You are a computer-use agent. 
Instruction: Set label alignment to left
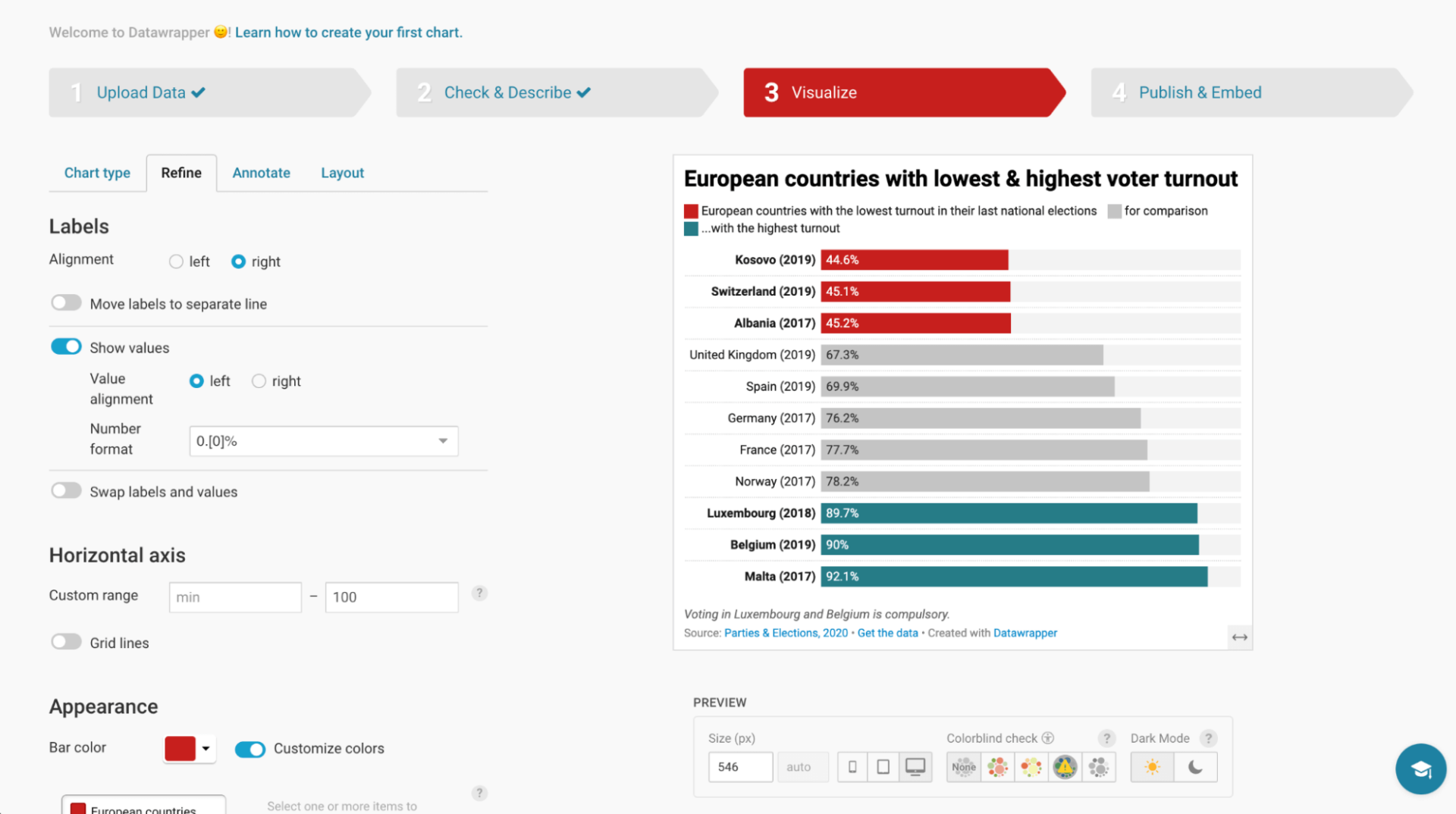(177, 261)
